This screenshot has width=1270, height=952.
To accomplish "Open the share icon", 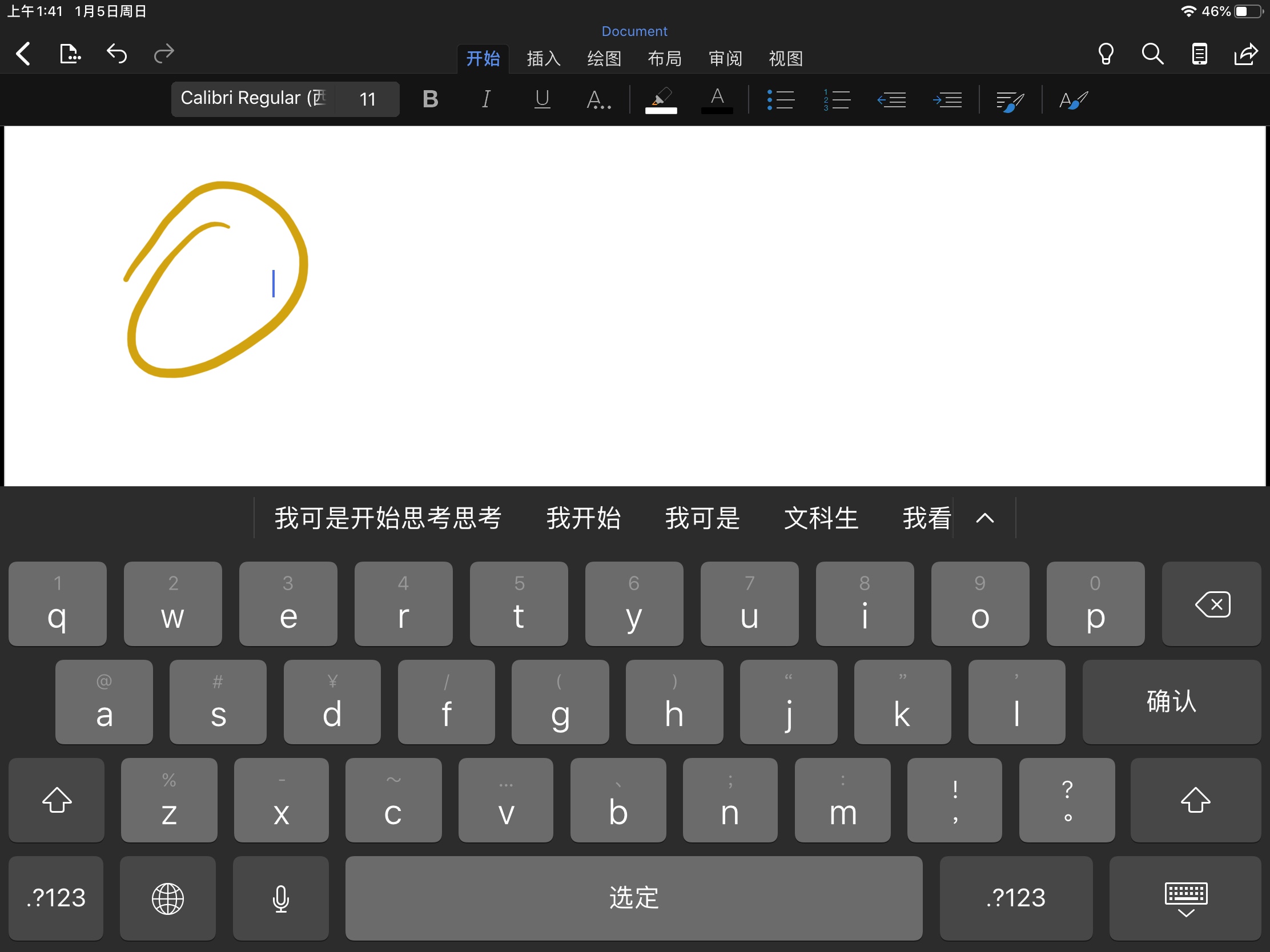I will (x=1246, y=54).
